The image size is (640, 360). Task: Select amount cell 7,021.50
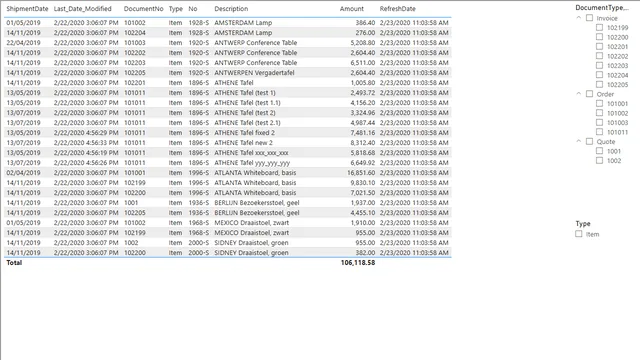[x=362, y=193]
